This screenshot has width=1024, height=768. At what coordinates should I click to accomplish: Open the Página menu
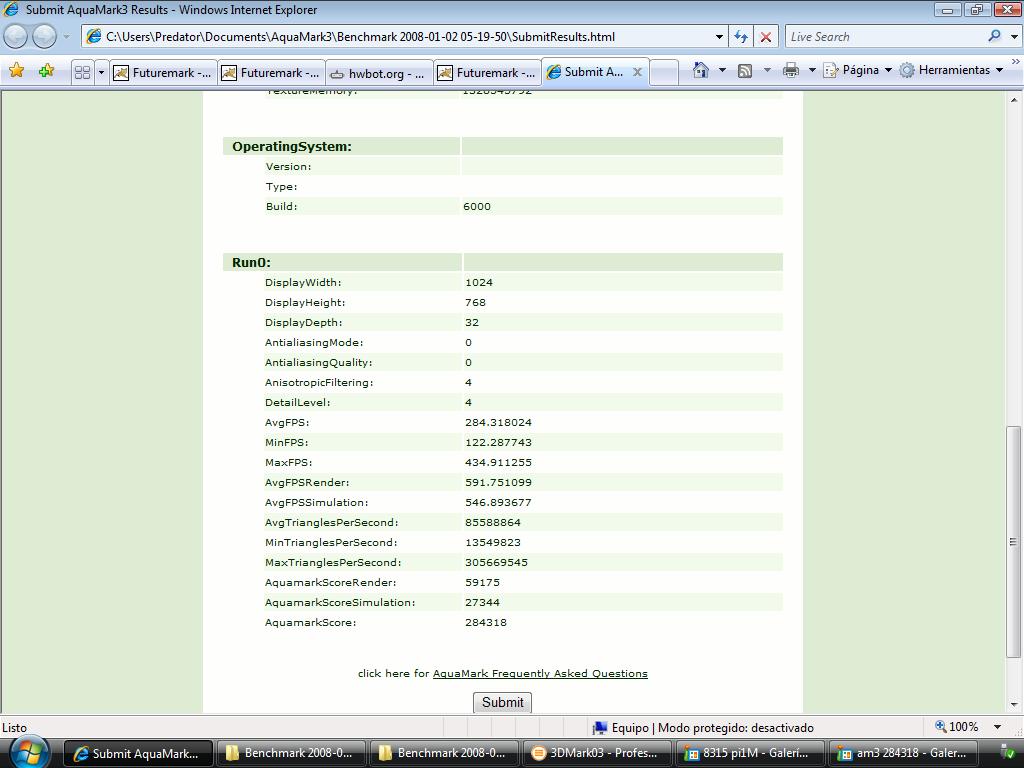click(857, 70)
